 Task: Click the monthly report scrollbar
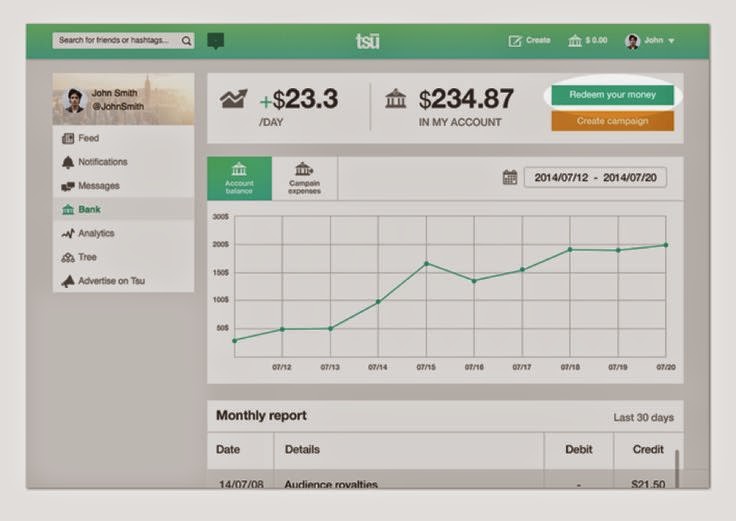(677, 468)
